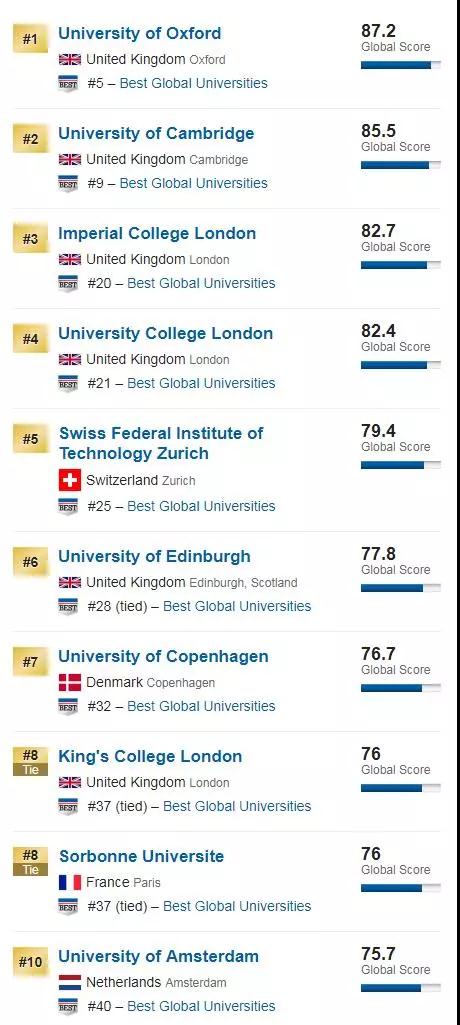Click the 76.7 score bar for Copenhagen

click(x=401, y=688)
